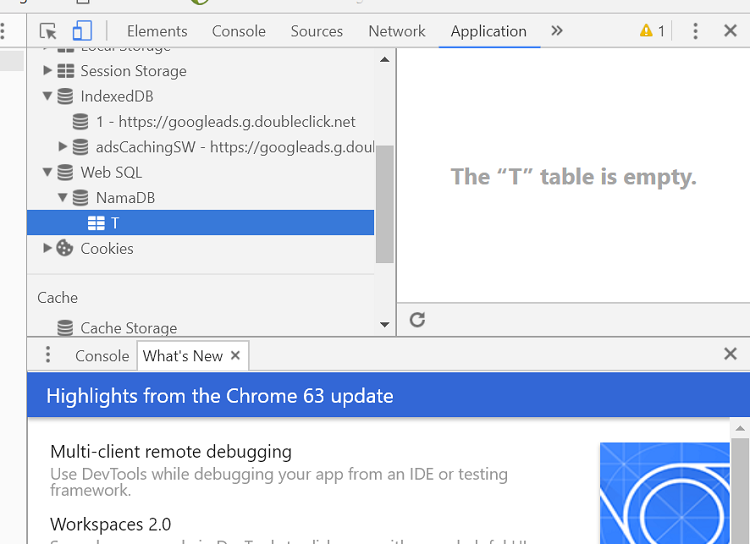
Task: Open the Elements tab
Action: click(157, 31)
